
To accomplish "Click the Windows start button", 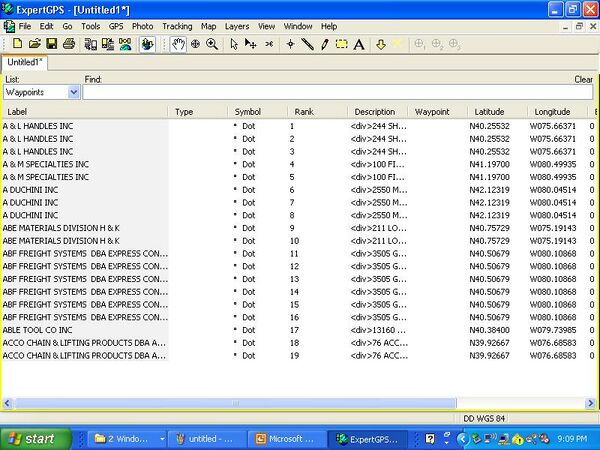I will coord(36,439).
